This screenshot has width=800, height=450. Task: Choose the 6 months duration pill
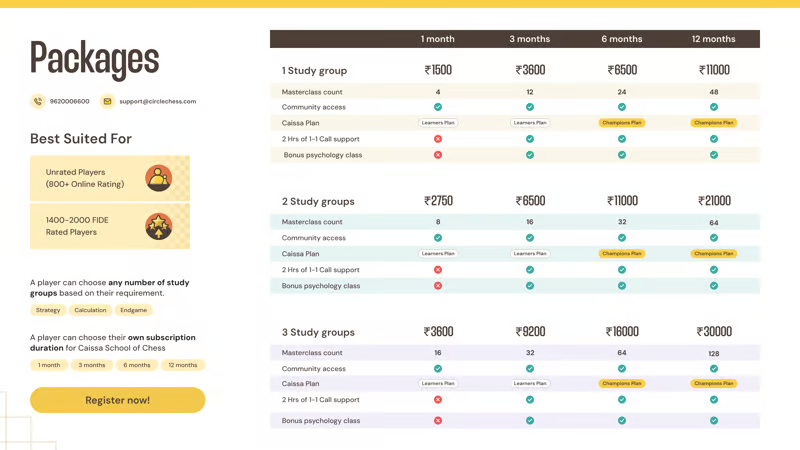(137, 365)
